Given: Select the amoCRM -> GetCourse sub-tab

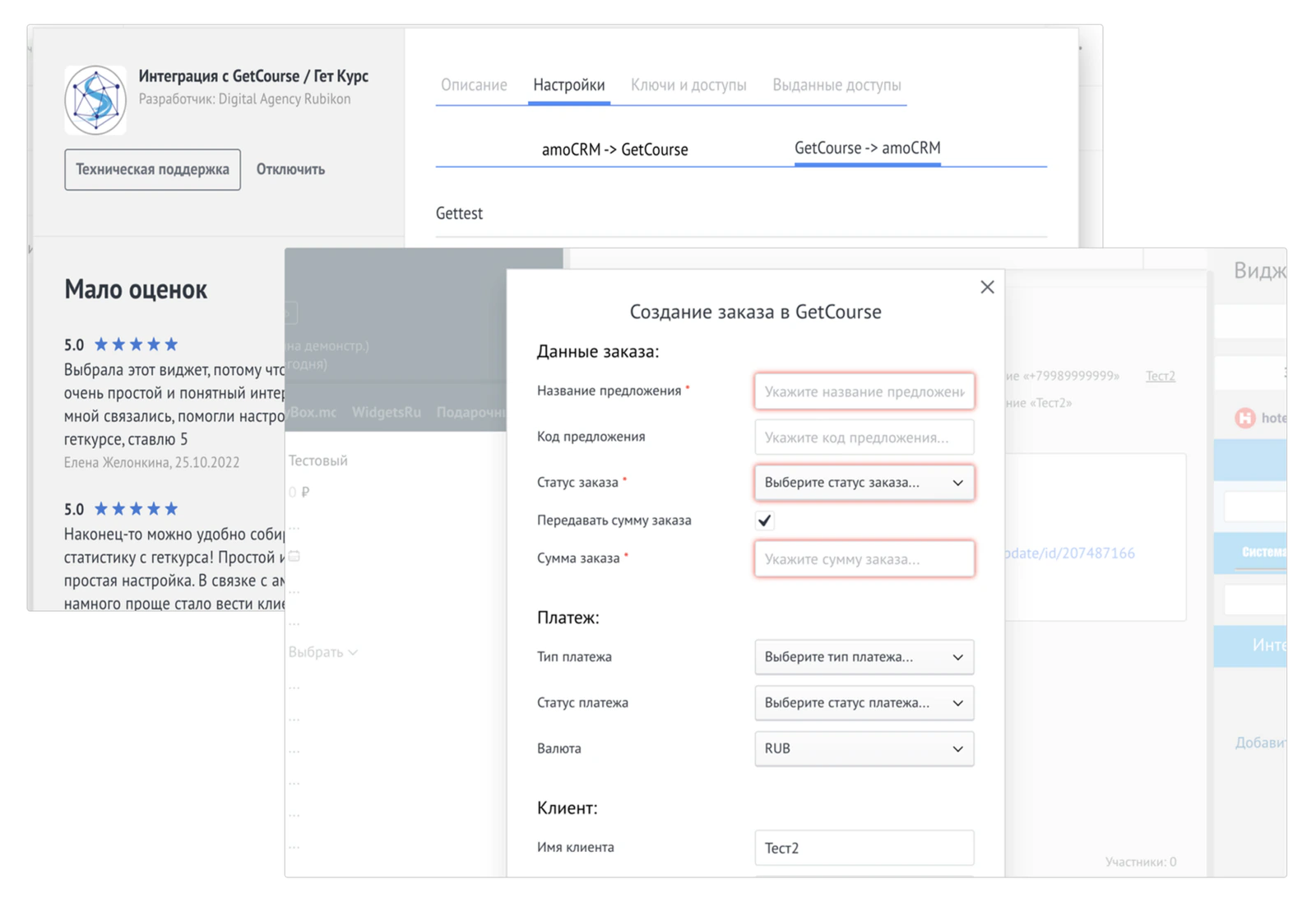Looking at the screenshot, I should click(x=614, y=150).
